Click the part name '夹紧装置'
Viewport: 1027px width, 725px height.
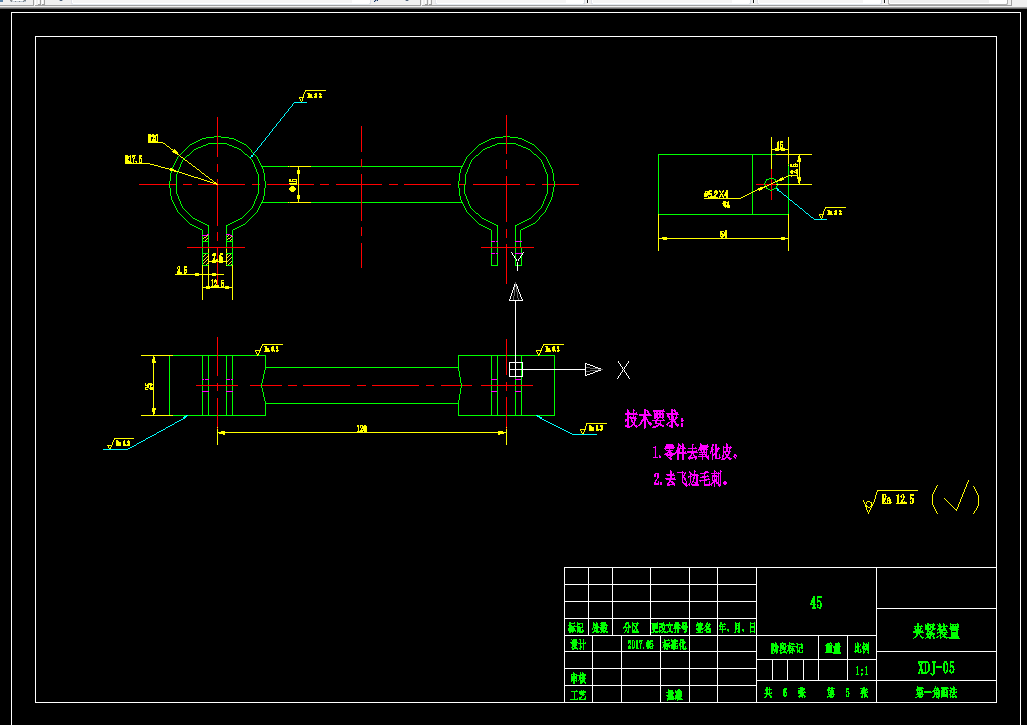coord(937,631)
